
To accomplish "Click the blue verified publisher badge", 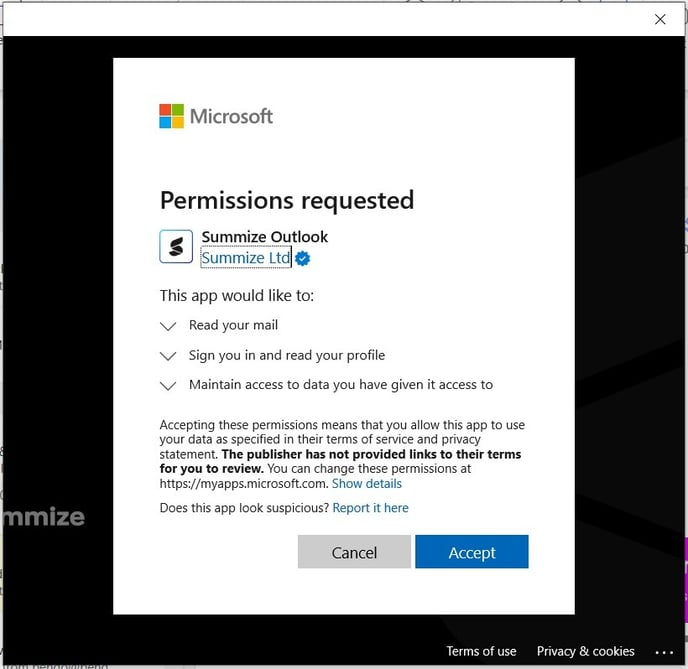I will tap(302, 259).
